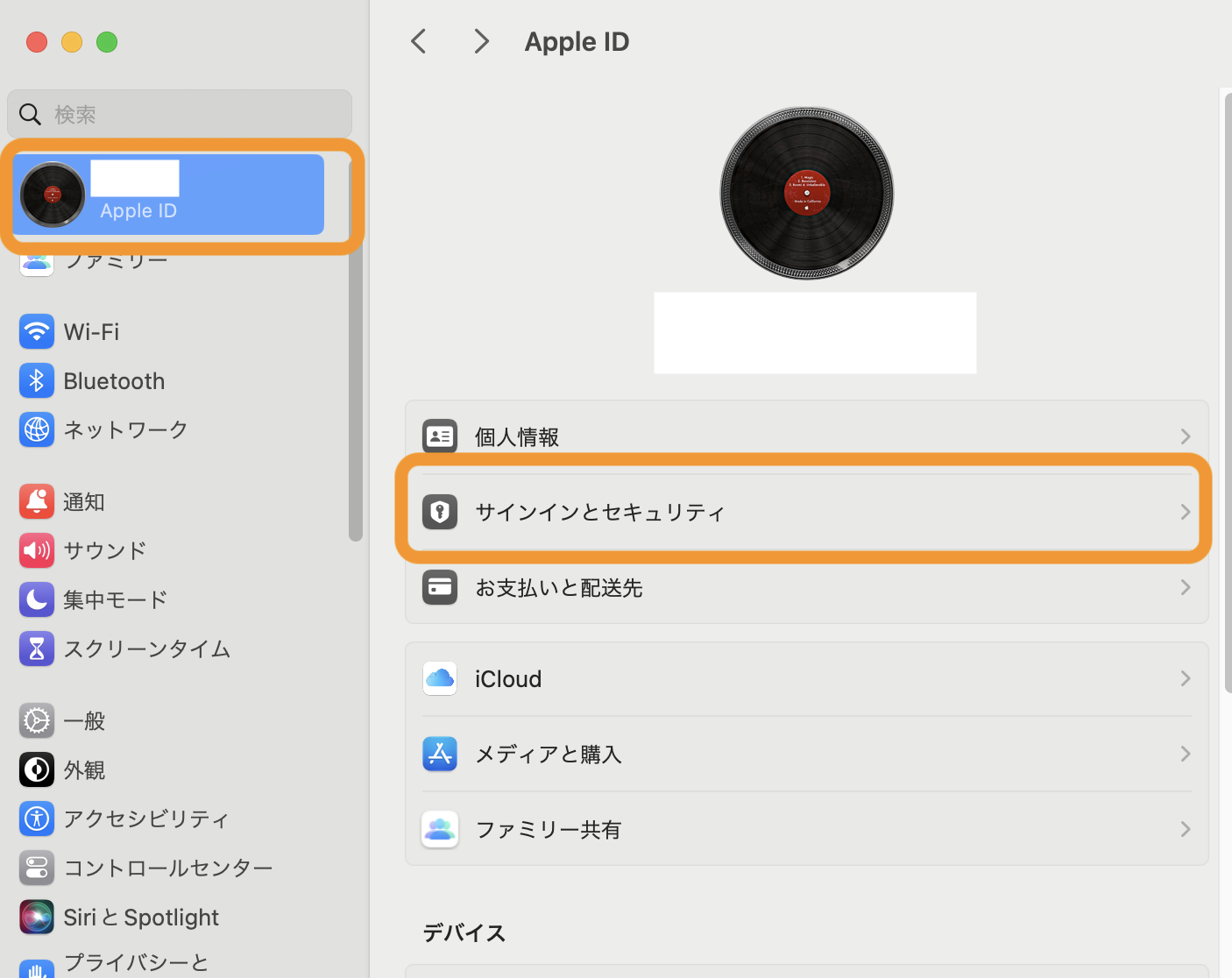The image size is (1232, 978).
Task: Click the Siri と Spotlight icon
Action: click(x=37, y=918)
